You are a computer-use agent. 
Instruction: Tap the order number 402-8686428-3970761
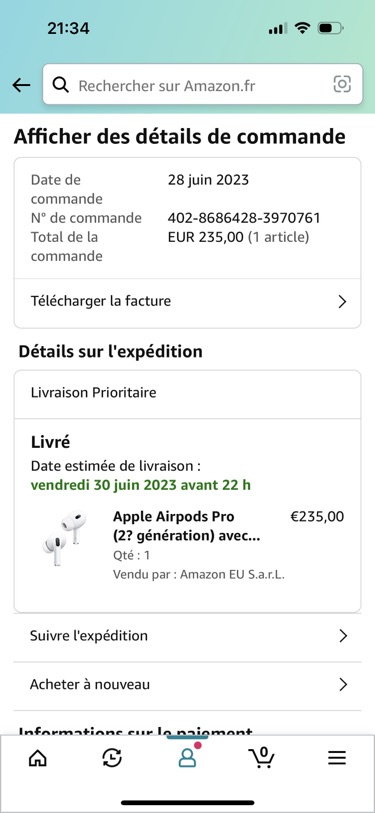point(244,218)
